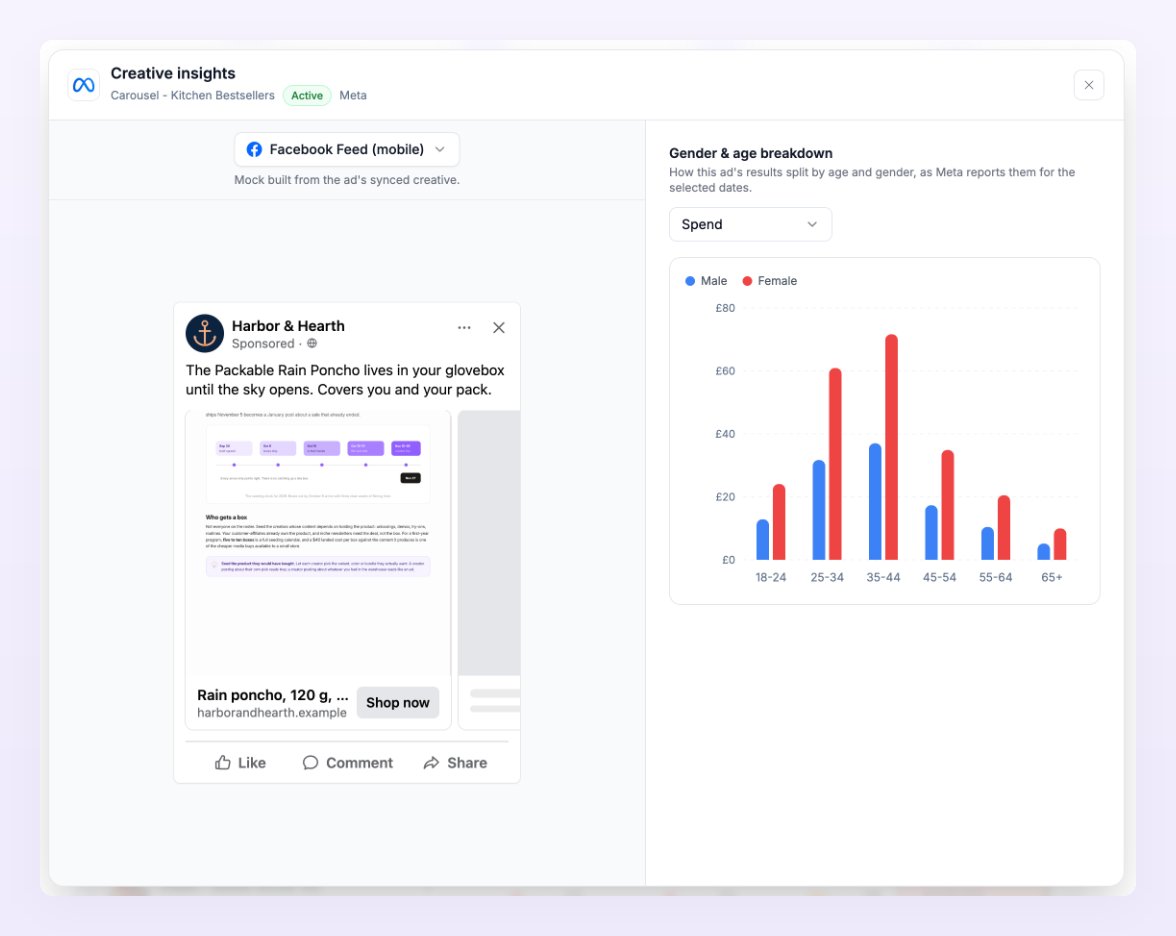Click the £80 axis value
This screenshot has height=936, width=1176.
click(725, 308)
